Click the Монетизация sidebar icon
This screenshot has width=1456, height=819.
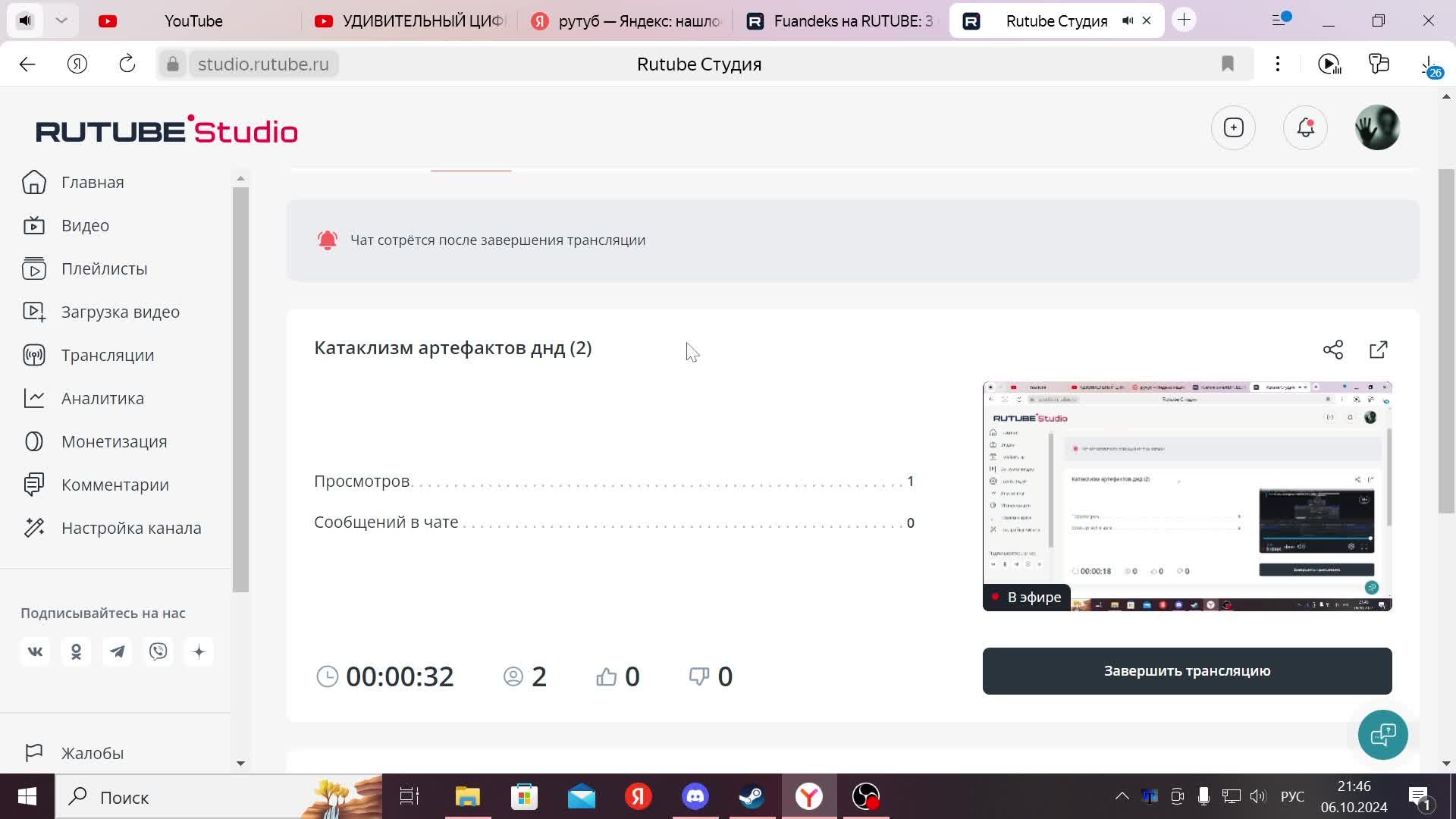point(34,441)
